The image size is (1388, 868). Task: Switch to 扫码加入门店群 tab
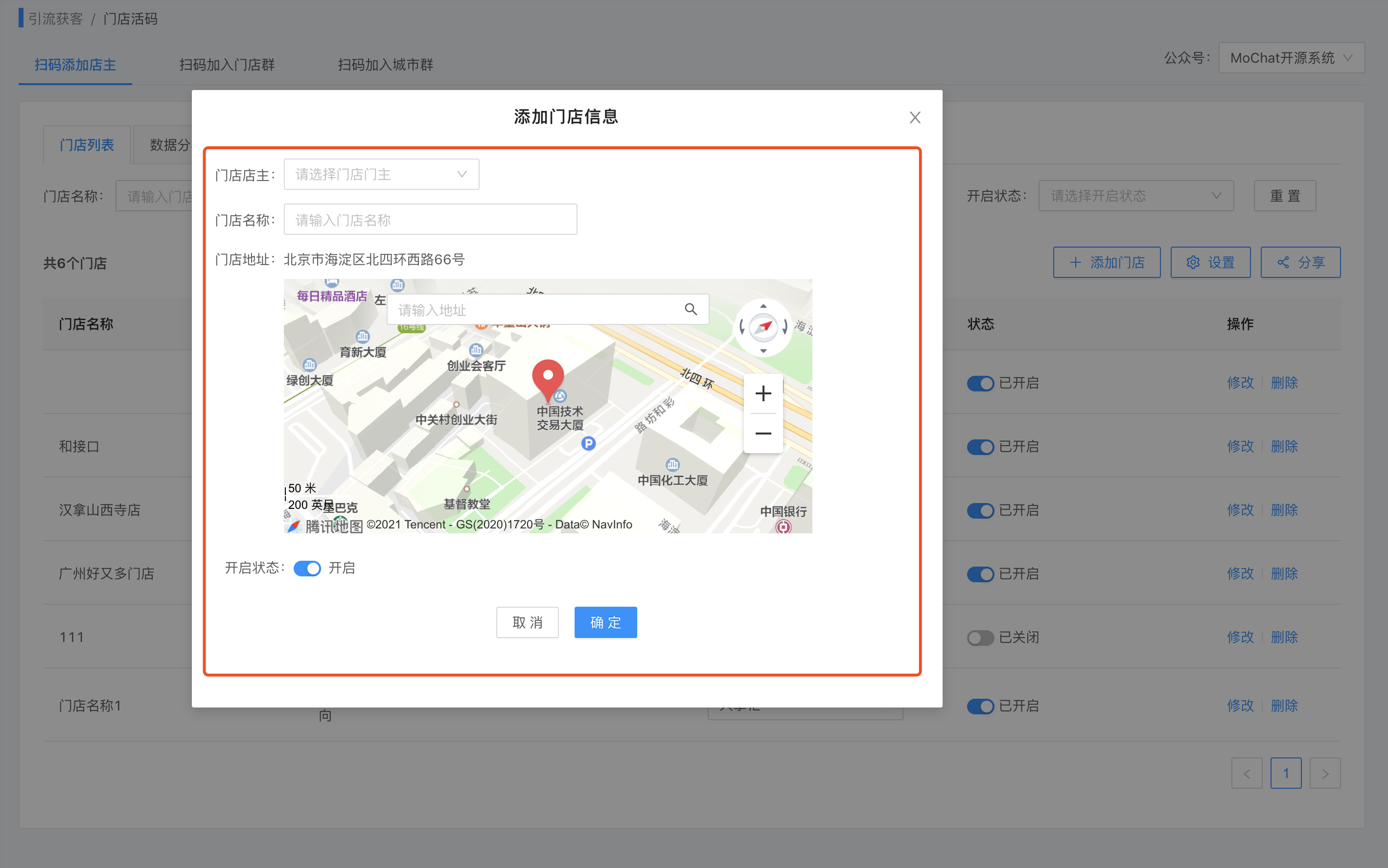(x=227, y=65)
